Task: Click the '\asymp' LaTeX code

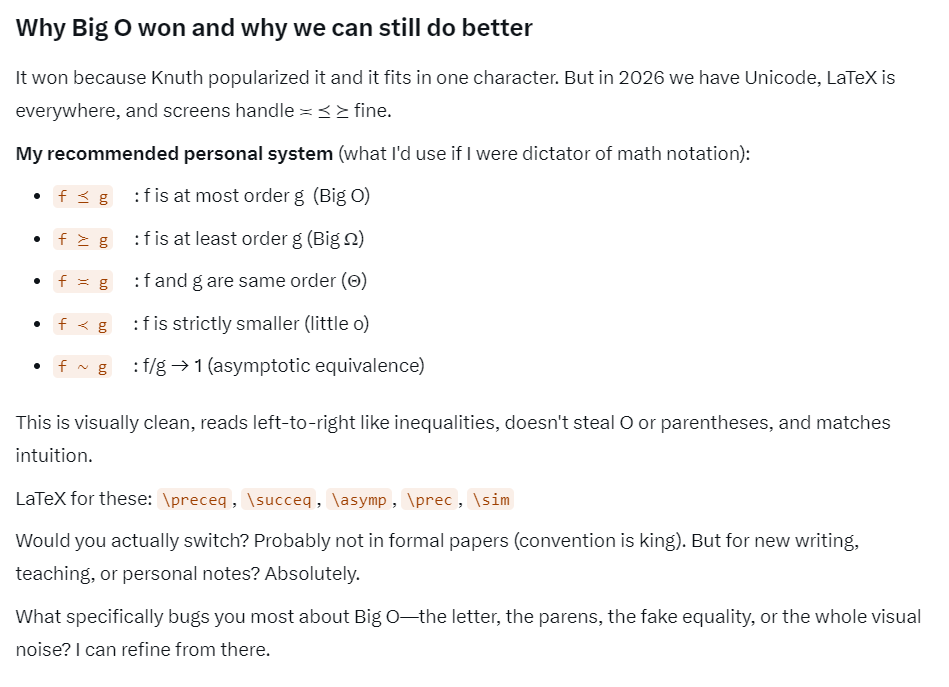Action: [358, 499]
